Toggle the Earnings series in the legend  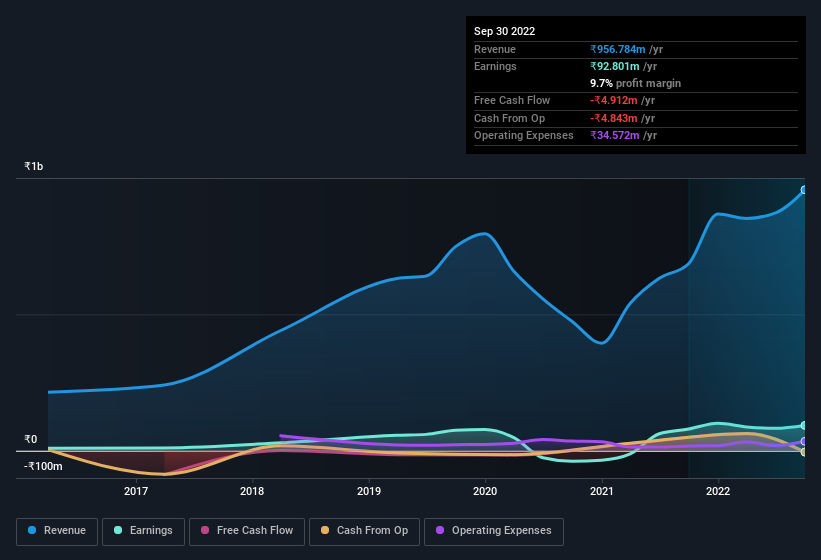[x=143, y=531]
